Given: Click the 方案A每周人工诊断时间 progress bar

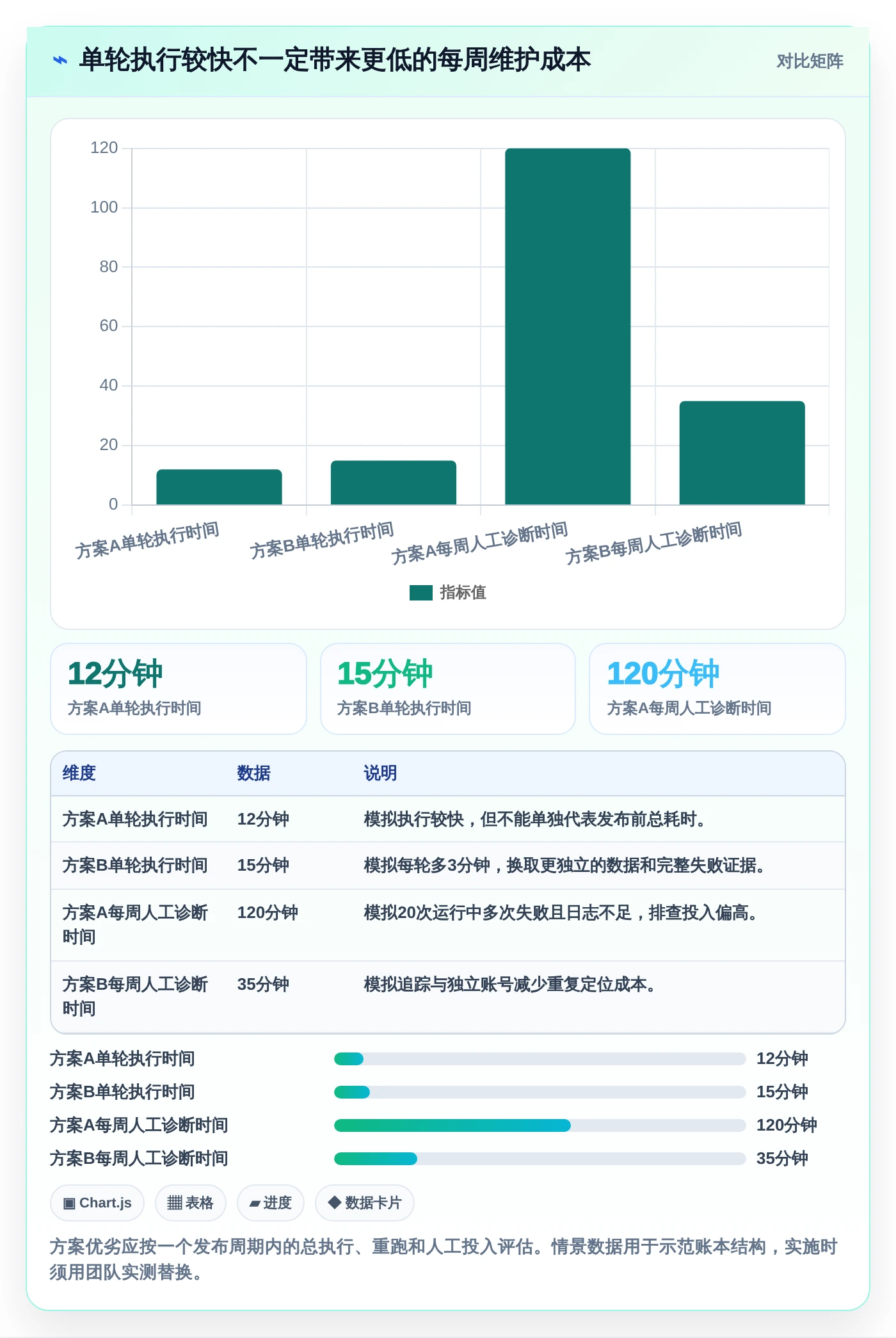Looking at the screenshot, I should (540, 1125).
